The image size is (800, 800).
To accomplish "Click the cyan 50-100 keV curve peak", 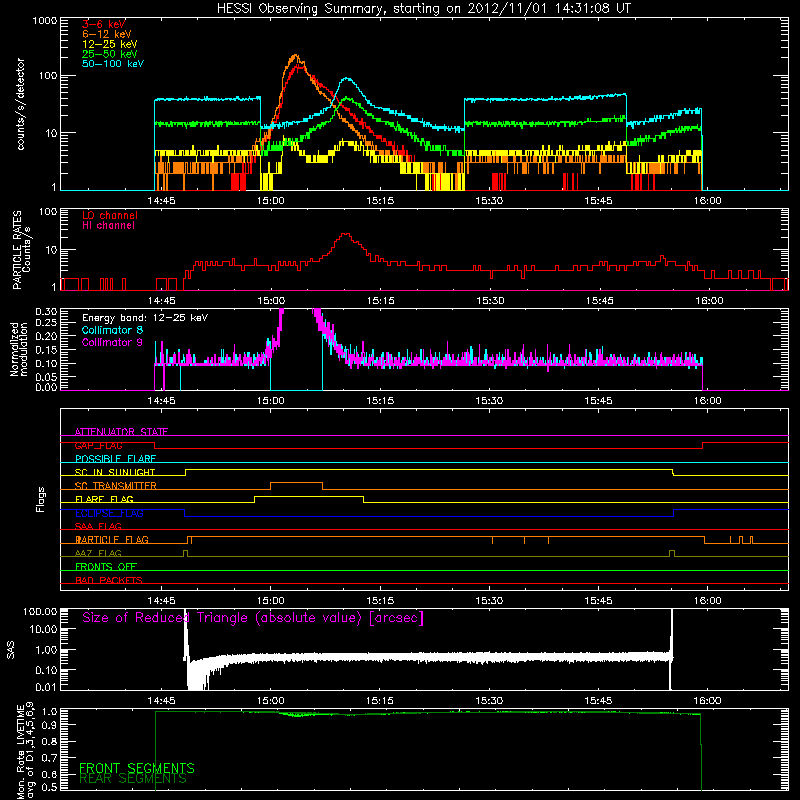I will click(x=347, y=79).
